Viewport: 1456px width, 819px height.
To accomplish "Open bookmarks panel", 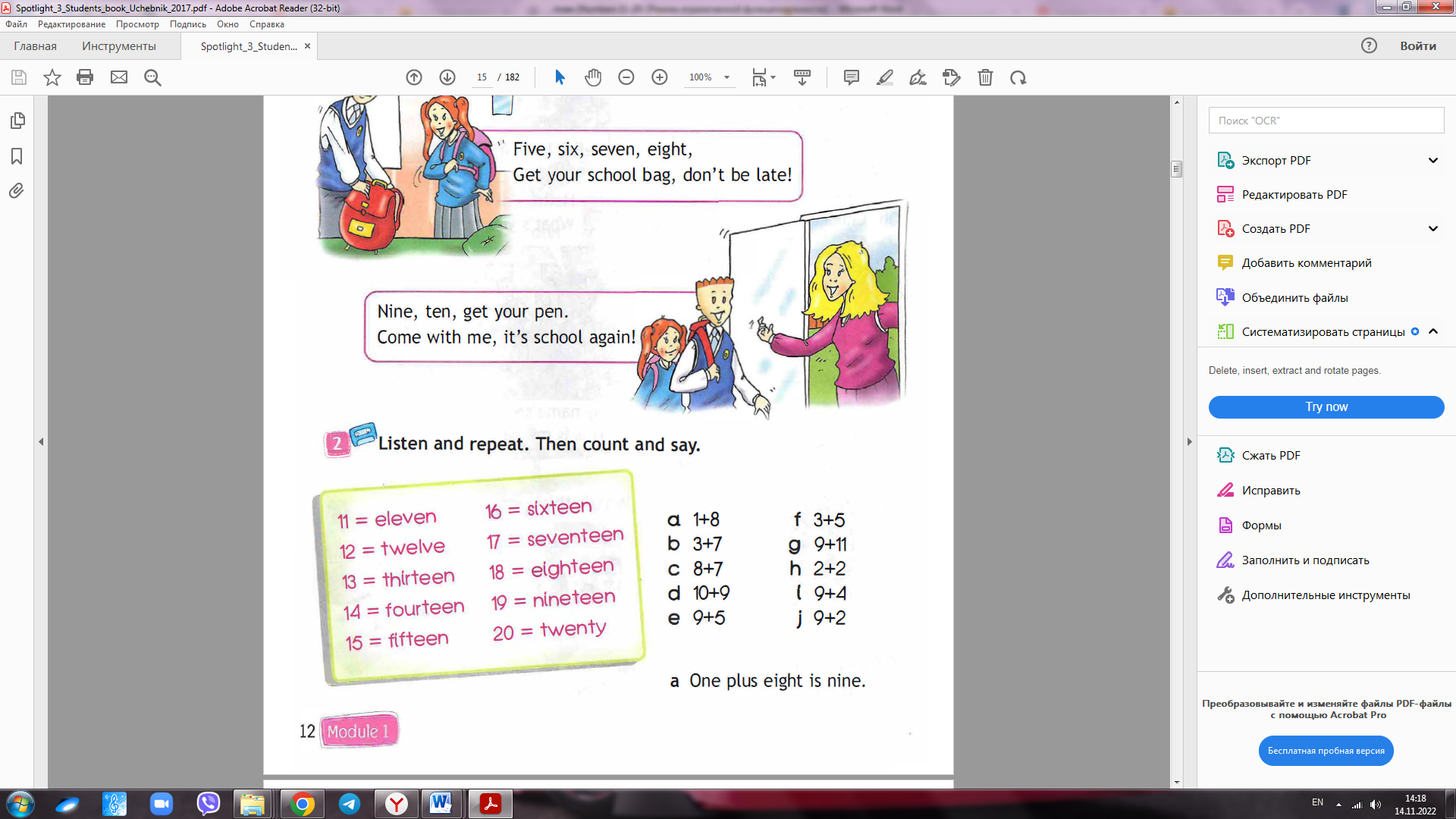I will [17, 156].
